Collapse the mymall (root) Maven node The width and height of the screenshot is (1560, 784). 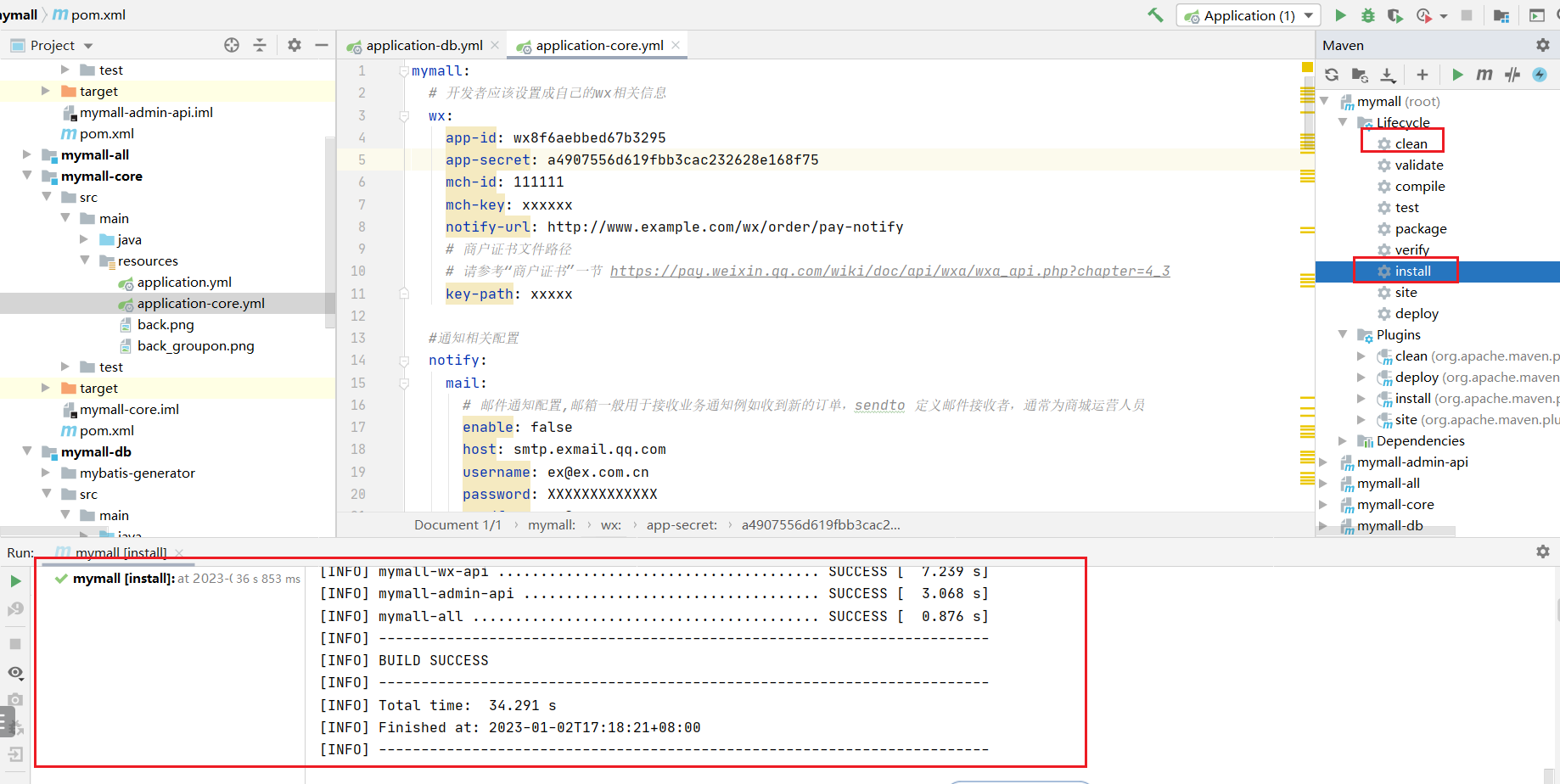1324,101
